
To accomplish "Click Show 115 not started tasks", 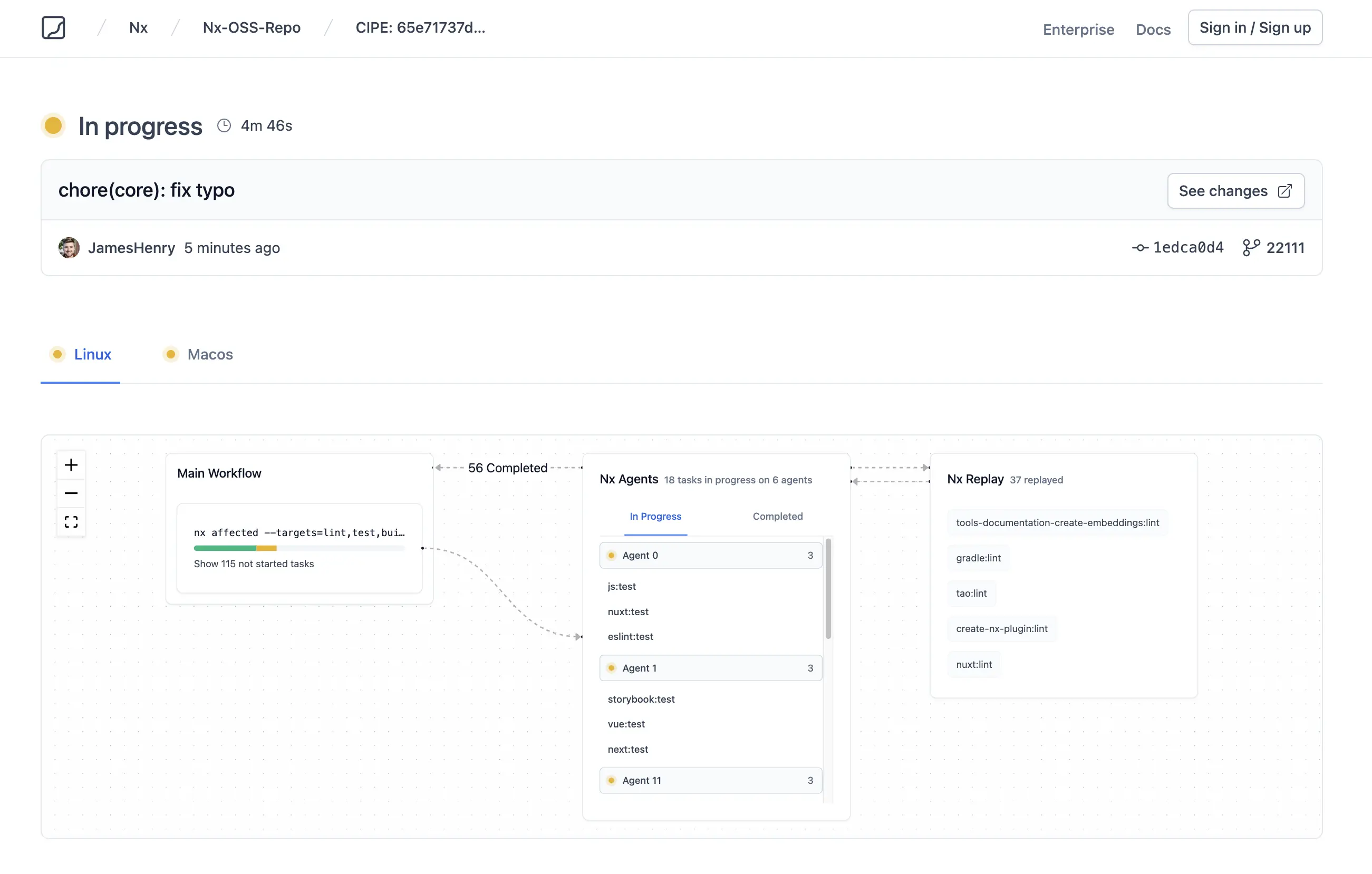I will pyautogui.click(x=254, y=563).
